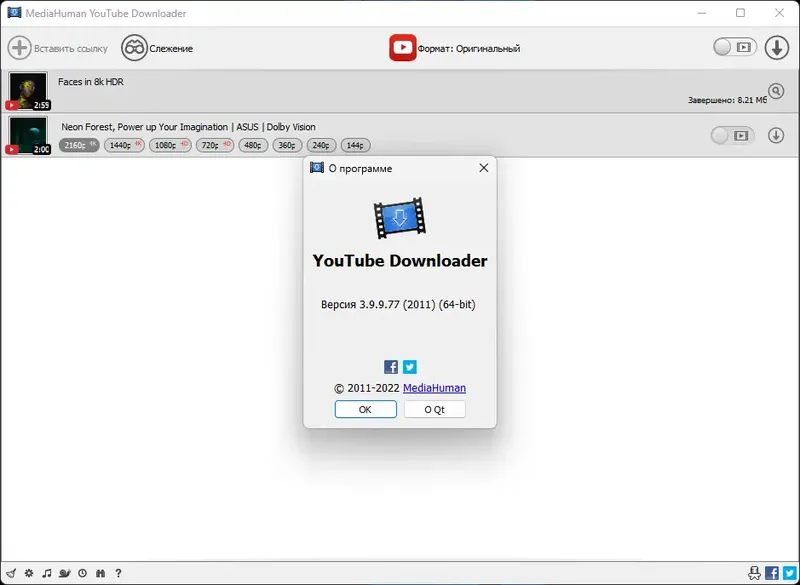Click the binoculars search icon
The height and width of the screenshot is (585, 800).
pyautogui.click(x=100, y=573)
